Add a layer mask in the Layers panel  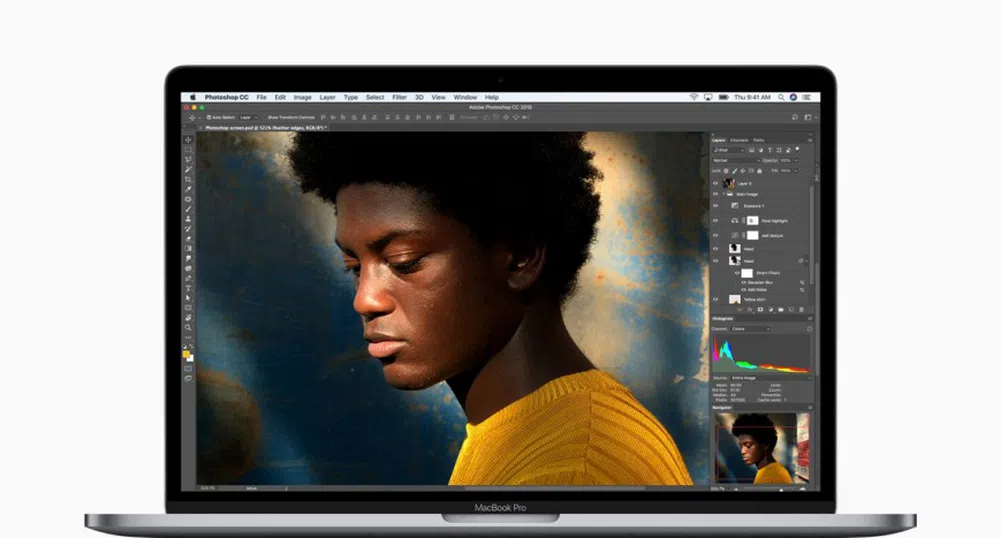760,310
